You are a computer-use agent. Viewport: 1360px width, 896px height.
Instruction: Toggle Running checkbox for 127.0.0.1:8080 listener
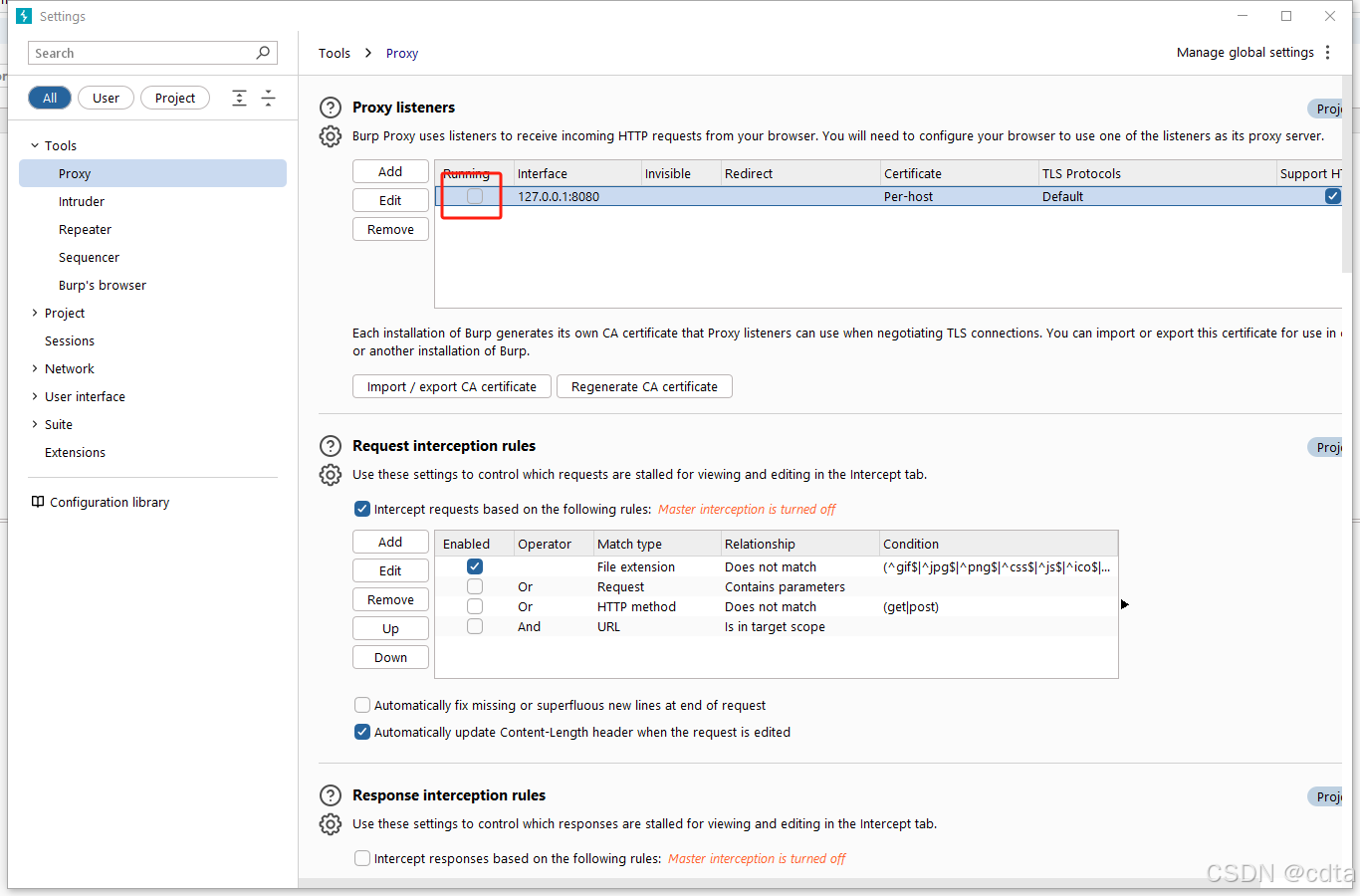coord(475,196)
